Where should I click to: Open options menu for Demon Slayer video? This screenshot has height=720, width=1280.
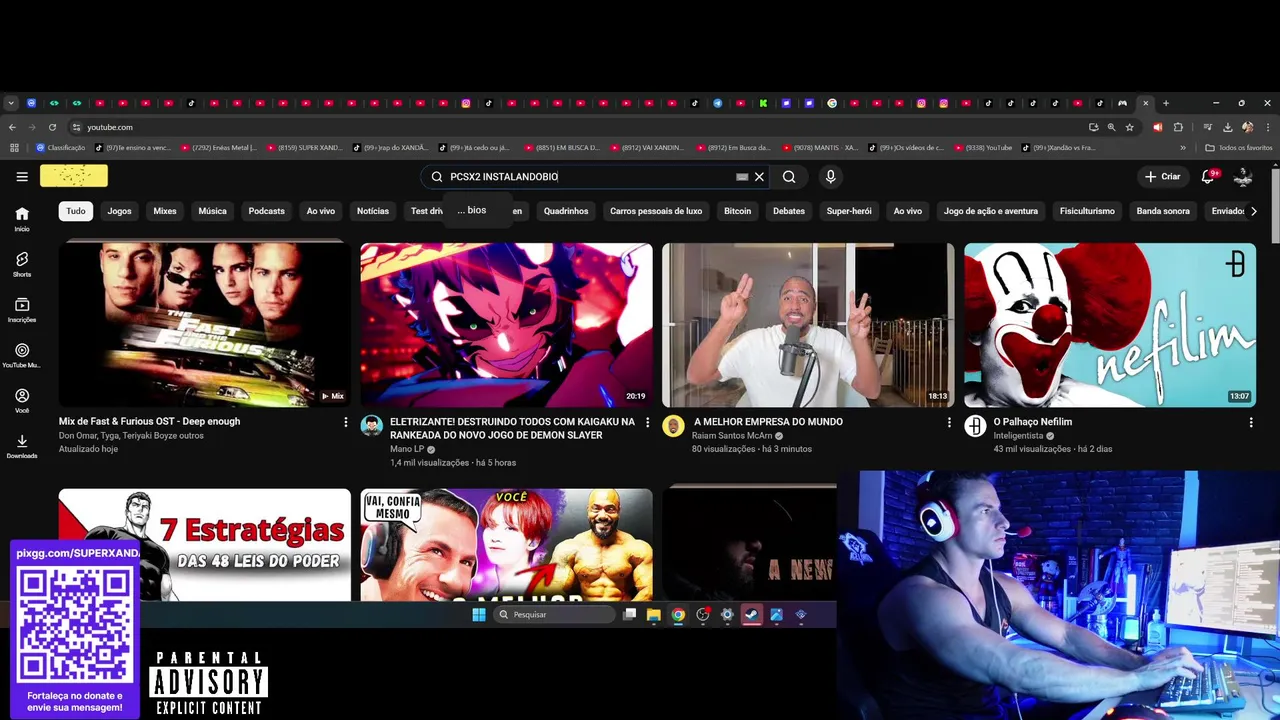pos(647,423)
